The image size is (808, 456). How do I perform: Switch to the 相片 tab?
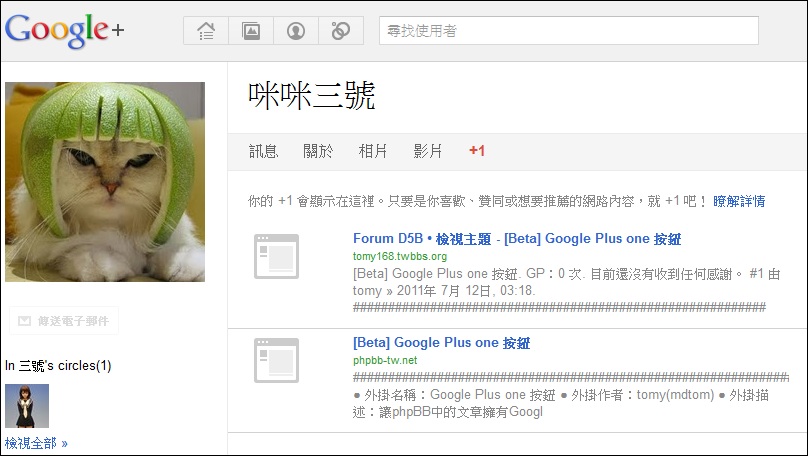(x=373, y=151)
